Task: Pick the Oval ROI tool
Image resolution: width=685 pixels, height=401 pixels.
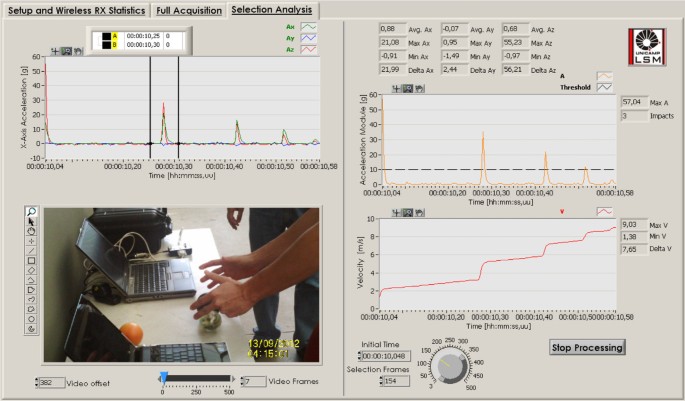Action: (x=31, y=319)
